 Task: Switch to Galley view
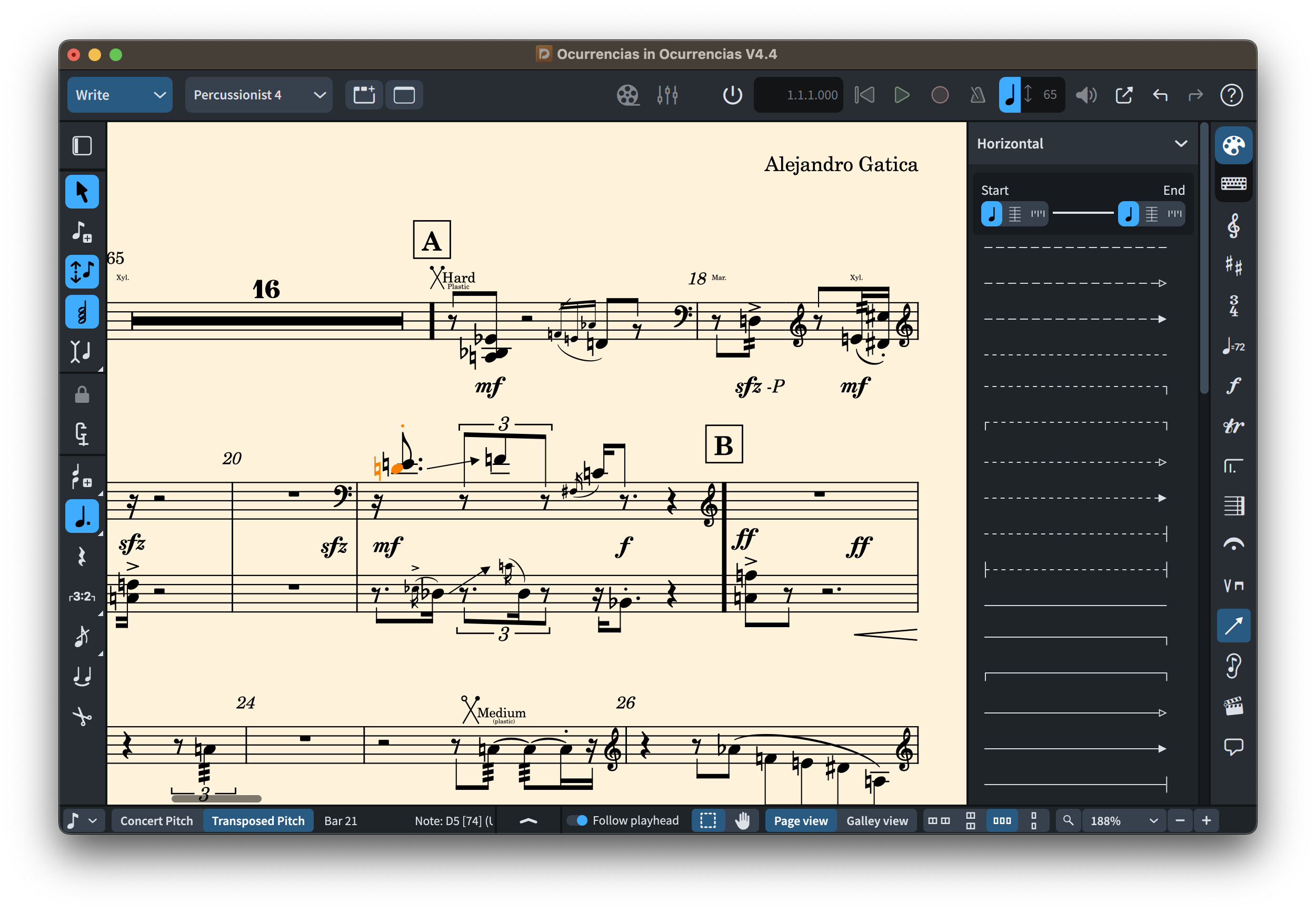(x=877, y=820)
